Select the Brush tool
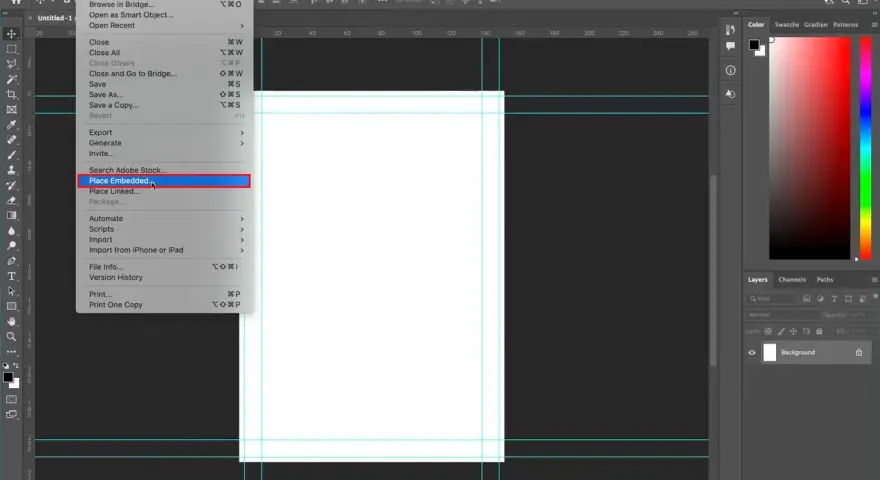This screenshot has width=880, height=480. click(11, 155)
